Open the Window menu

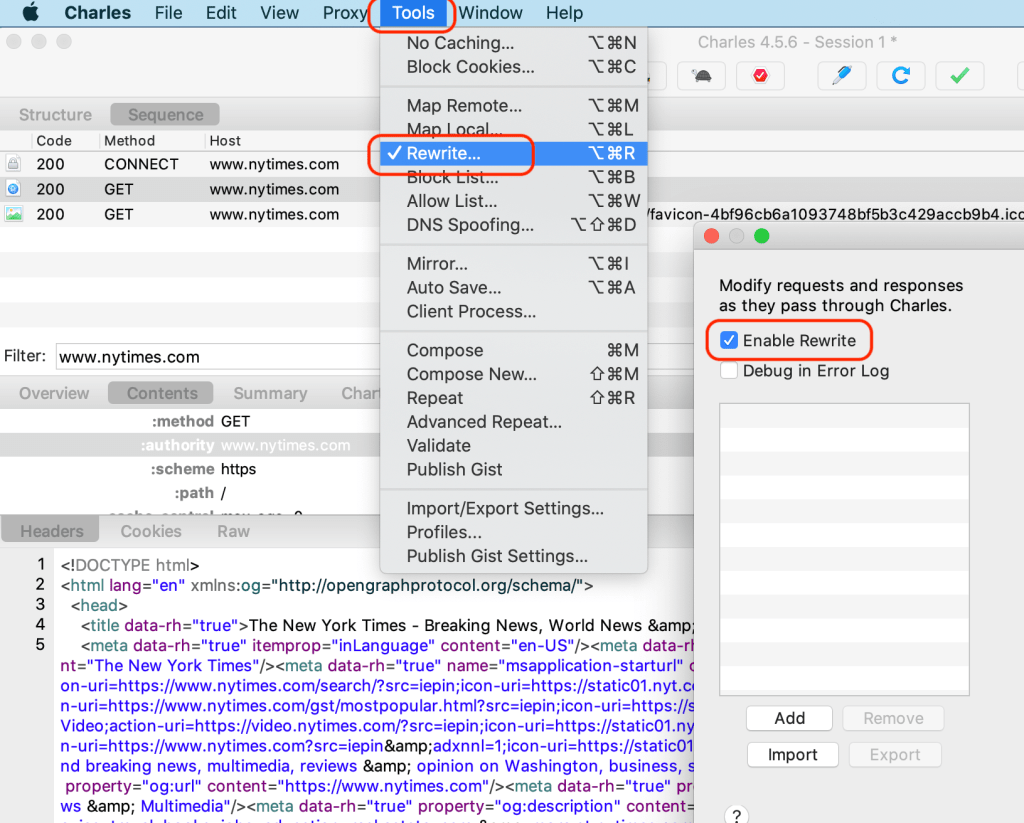click(490, 13)
